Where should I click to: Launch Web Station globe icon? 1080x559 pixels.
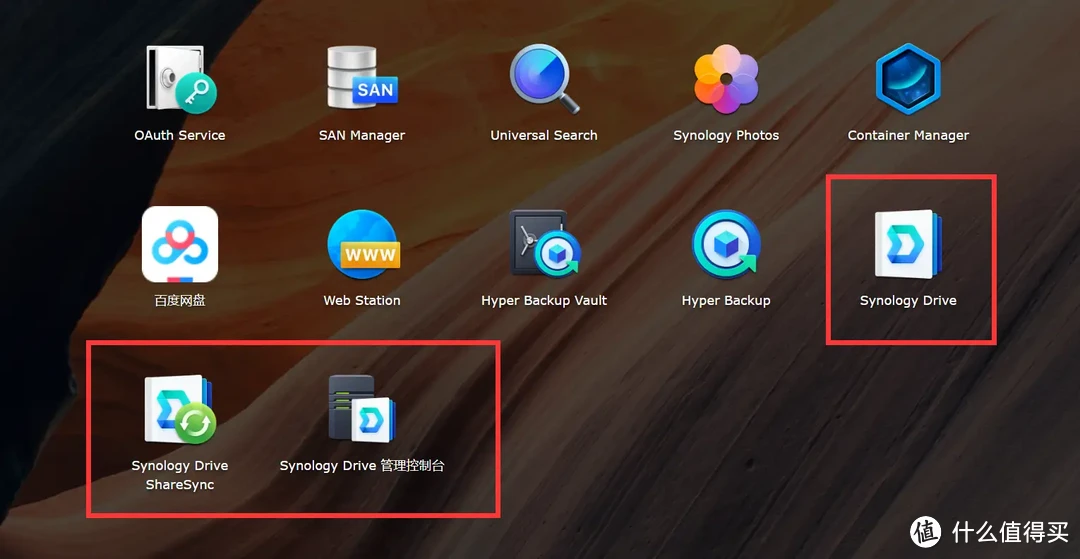[362, 244]
